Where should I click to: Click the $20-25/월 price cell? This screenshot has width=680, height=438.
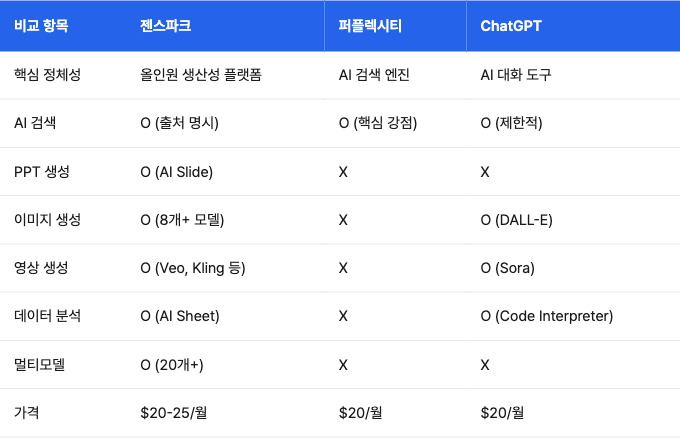[173, 412]
